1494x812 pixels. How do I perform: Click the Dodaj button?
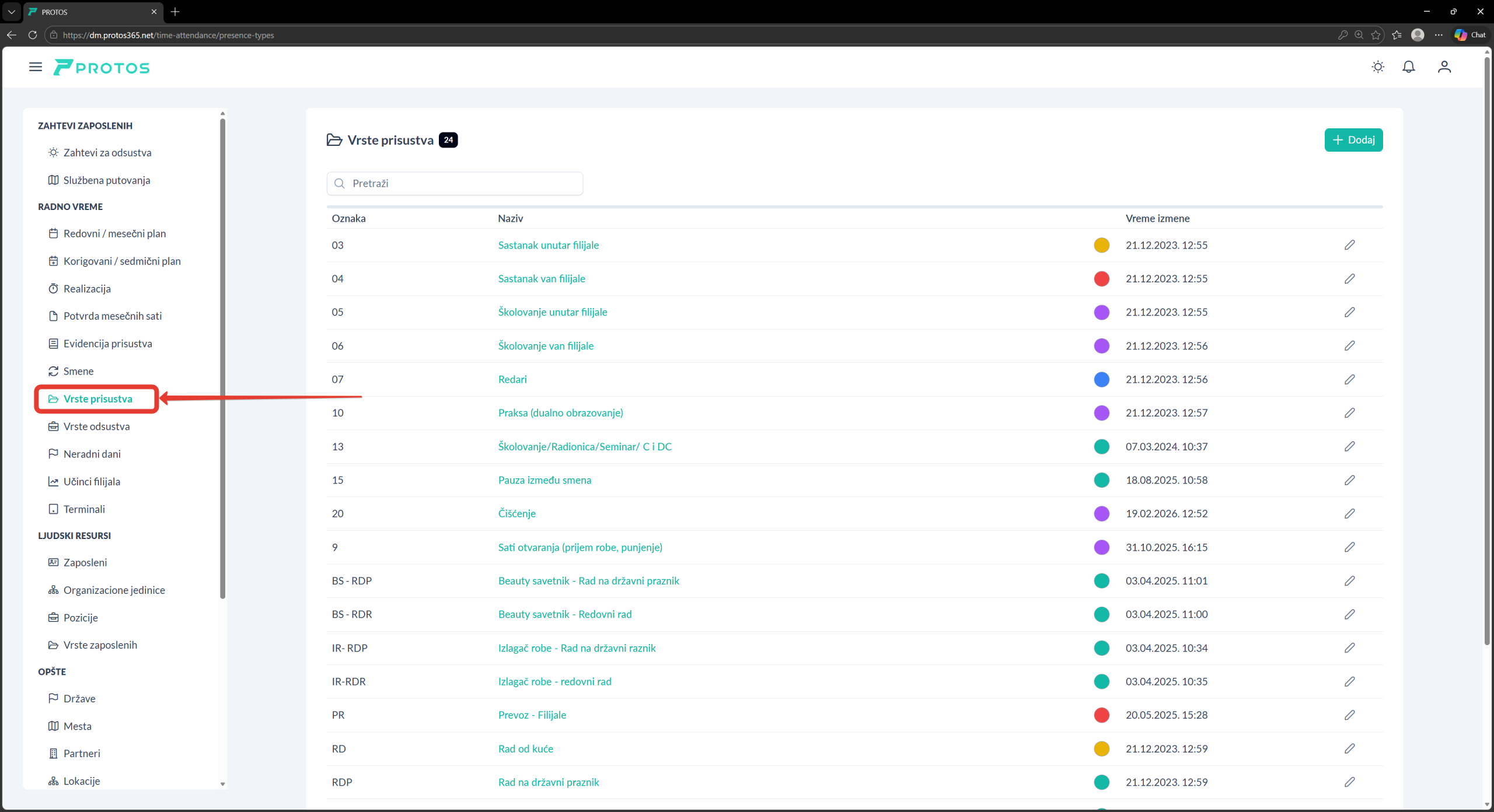point(1353,140)
